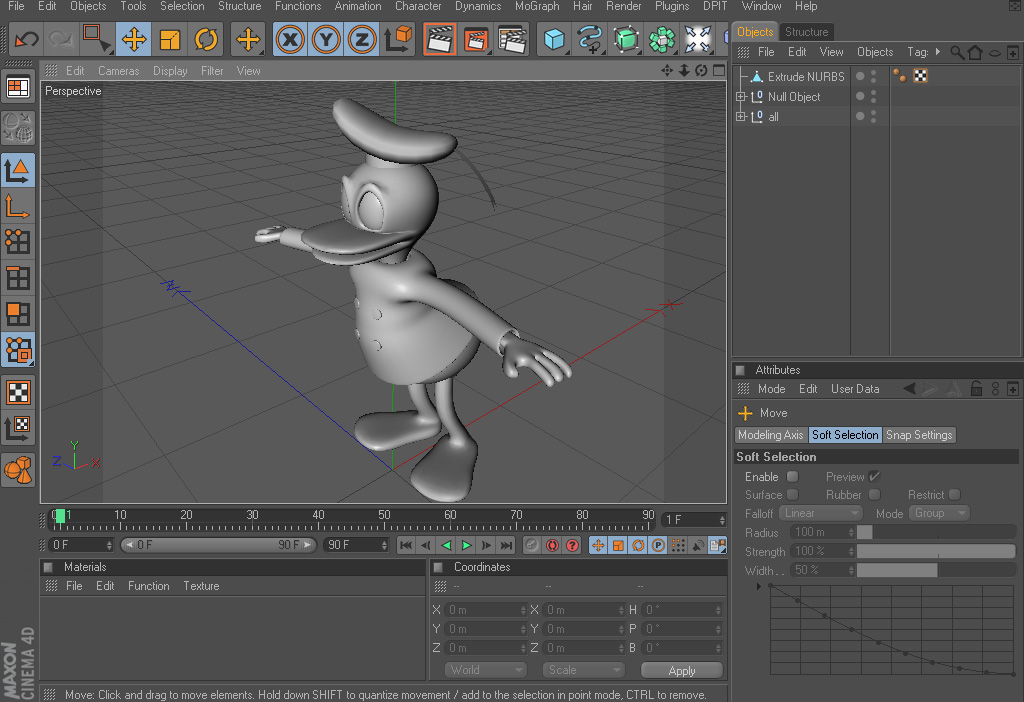Play animation backwards
The width and height of the screenshot is (1024, 702).
click(x=446, y=545)
